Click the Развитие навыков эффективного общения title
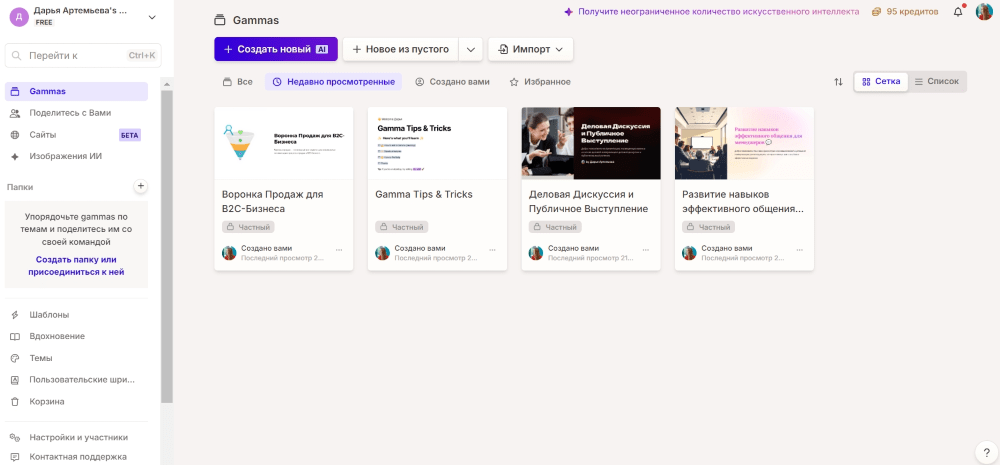This screenshot has height=465, width=1000. 743,202
